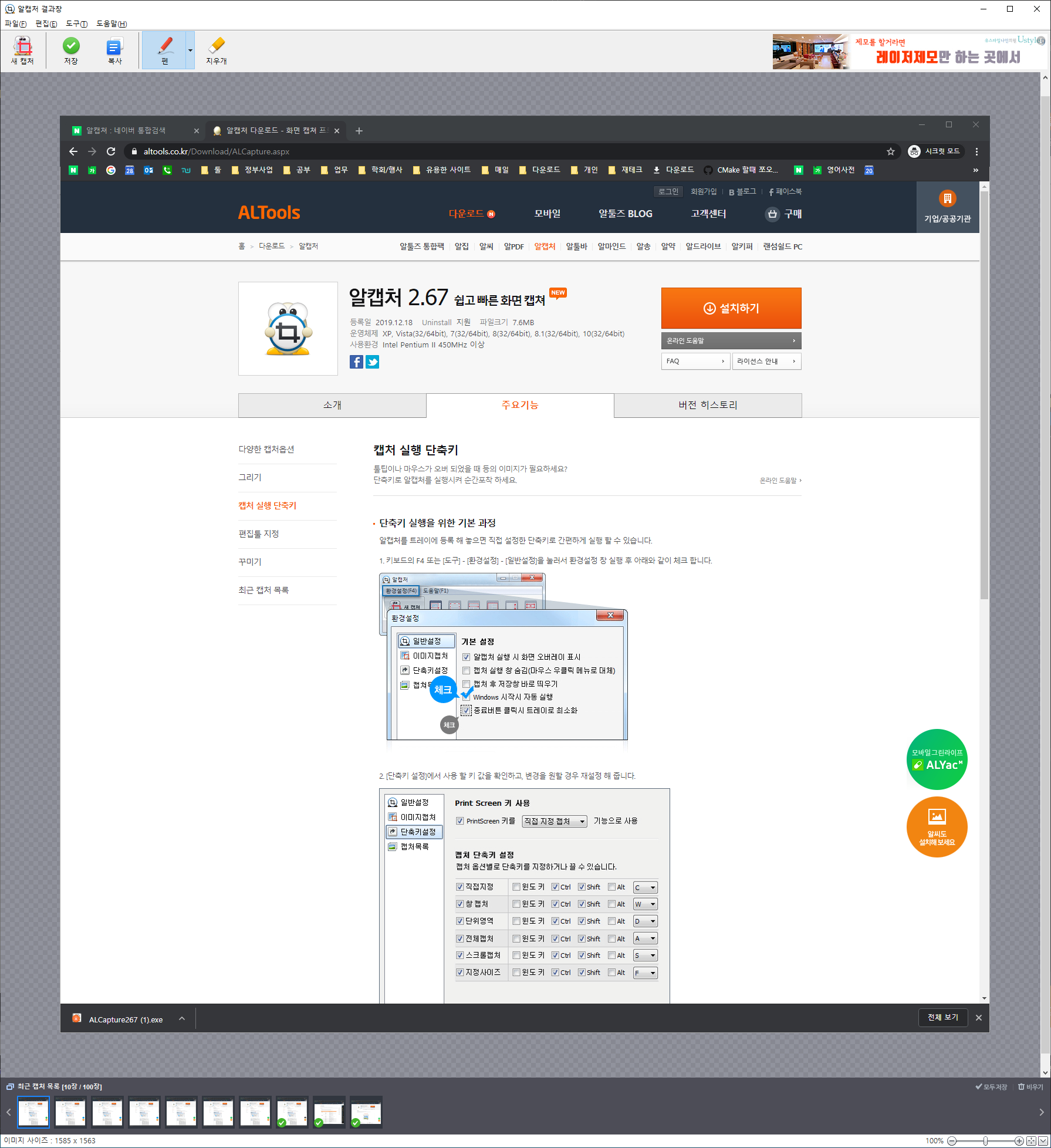
Task: Click the vertical scrollbar of the capture canvas
Action: [1045, 575]
